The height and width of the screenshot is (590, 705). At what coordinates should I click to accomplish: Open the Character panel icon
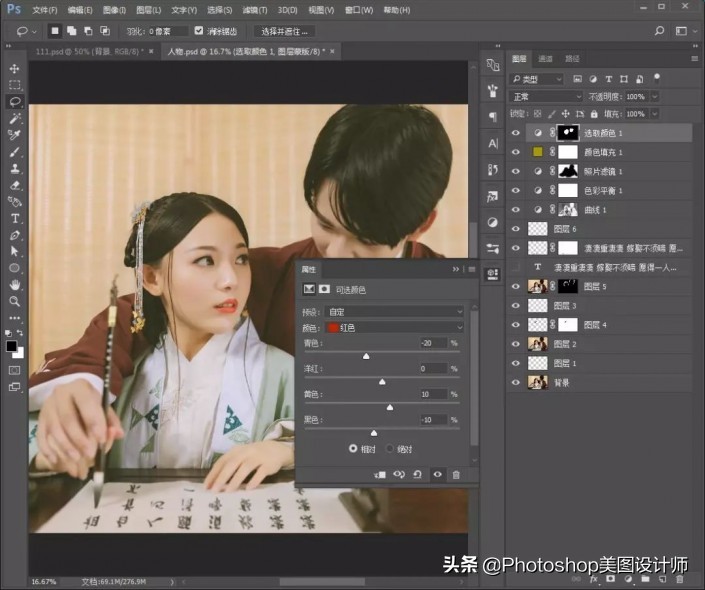click(493, 144)
